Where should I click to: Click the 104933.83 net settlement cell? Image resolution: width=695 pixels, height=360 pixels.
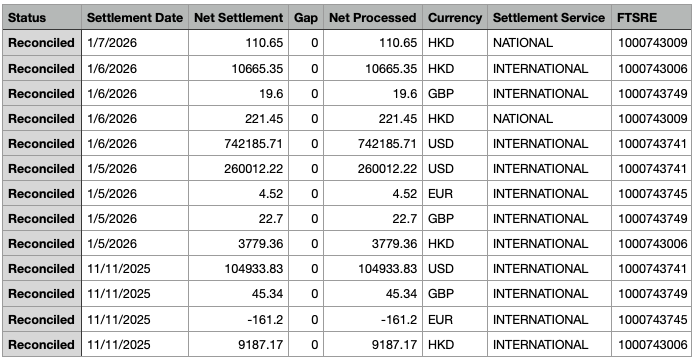point(238,269)
